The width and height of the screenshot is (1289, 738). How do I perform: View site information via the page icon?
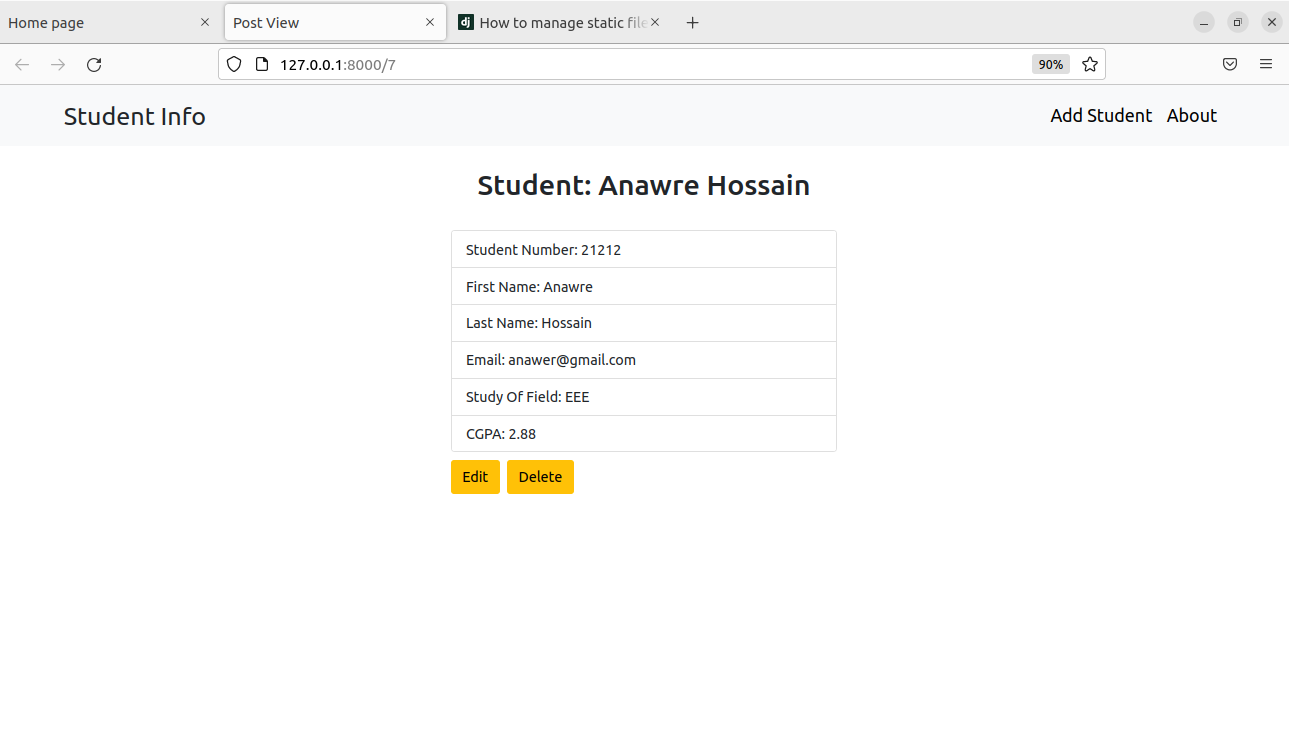pyautogui.click(x=261, y=64)
